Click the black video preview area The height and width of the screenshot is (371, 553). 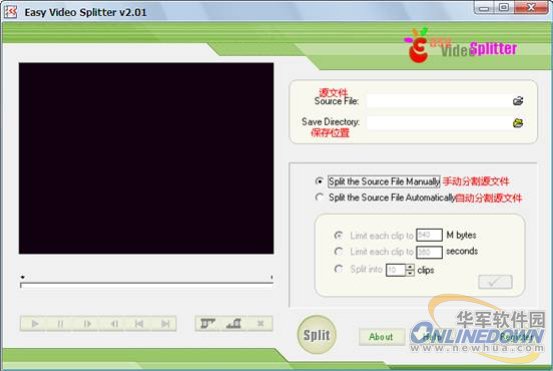point(146,158)
